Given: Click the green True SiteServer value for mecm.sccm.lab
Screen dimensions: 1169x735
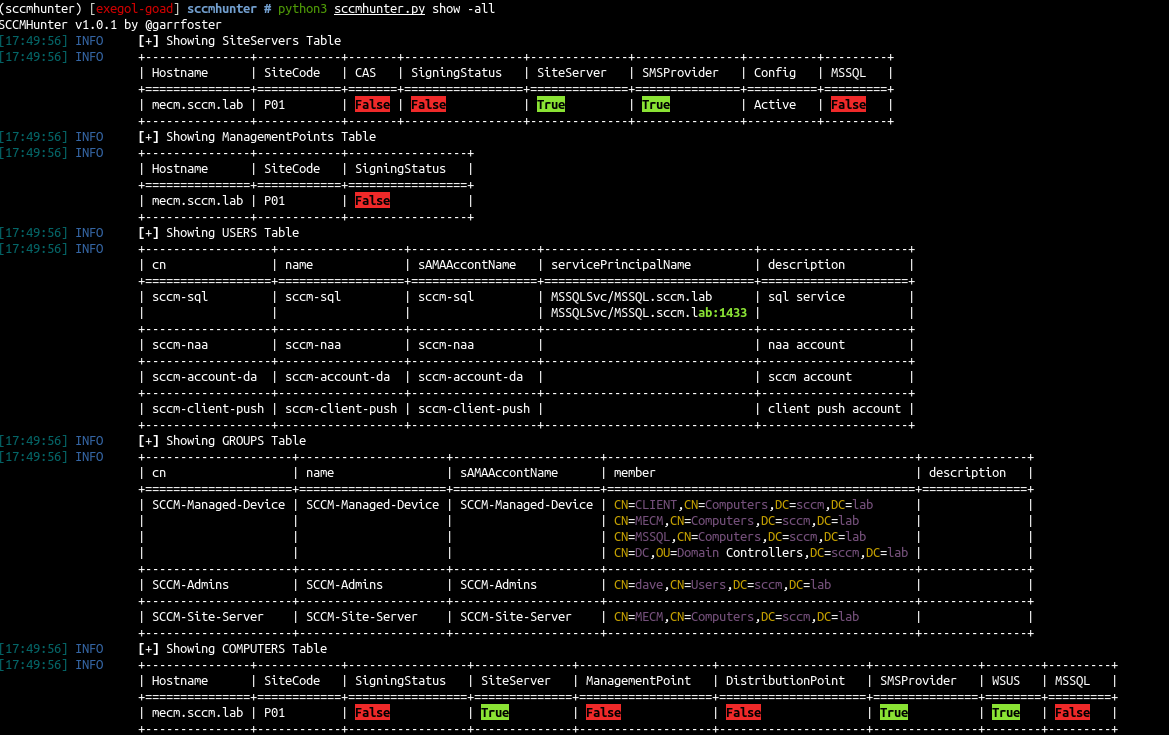Looking at the screenshot, I should click(x=551, y=104).
